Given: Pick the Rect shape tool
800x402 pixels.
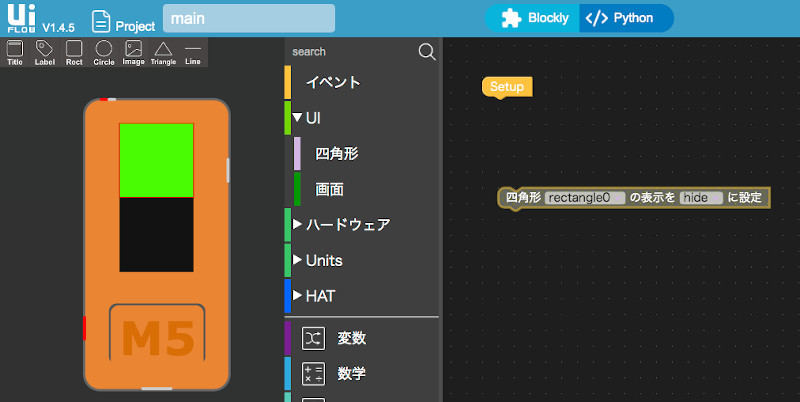Looking at the screenshot, I should (74, 52).
